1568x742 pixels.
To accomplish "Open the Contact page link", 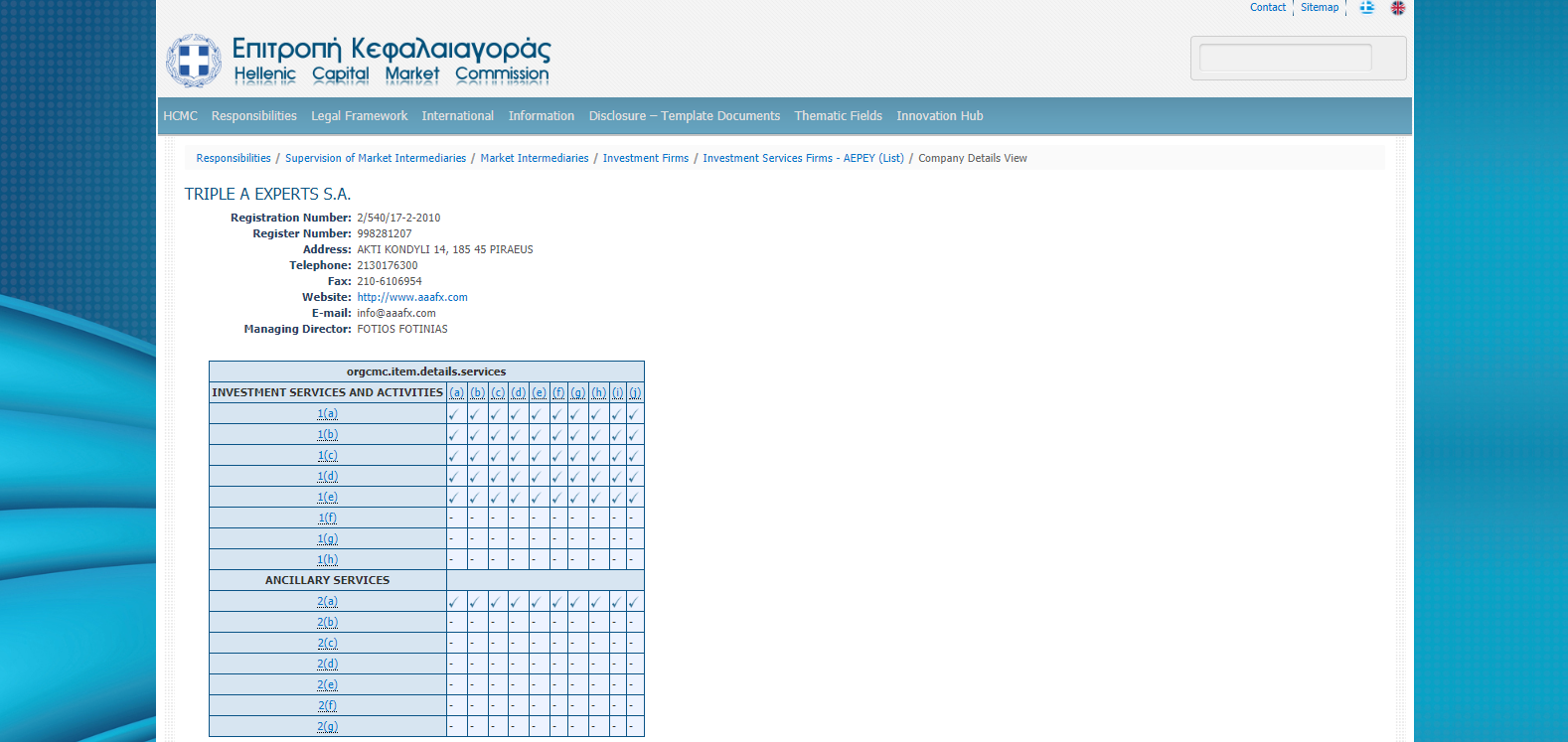I will pos(1268,7).
